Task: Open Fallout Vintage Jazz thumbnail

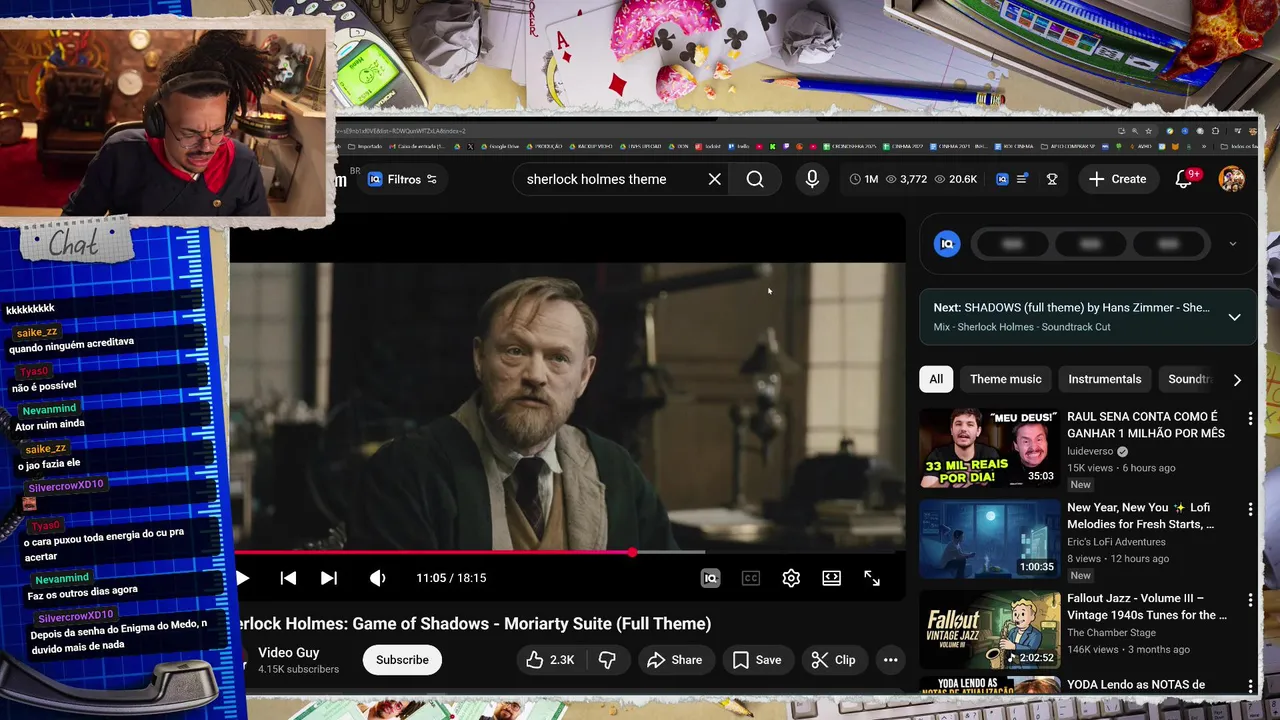Action: pos(989,630)
